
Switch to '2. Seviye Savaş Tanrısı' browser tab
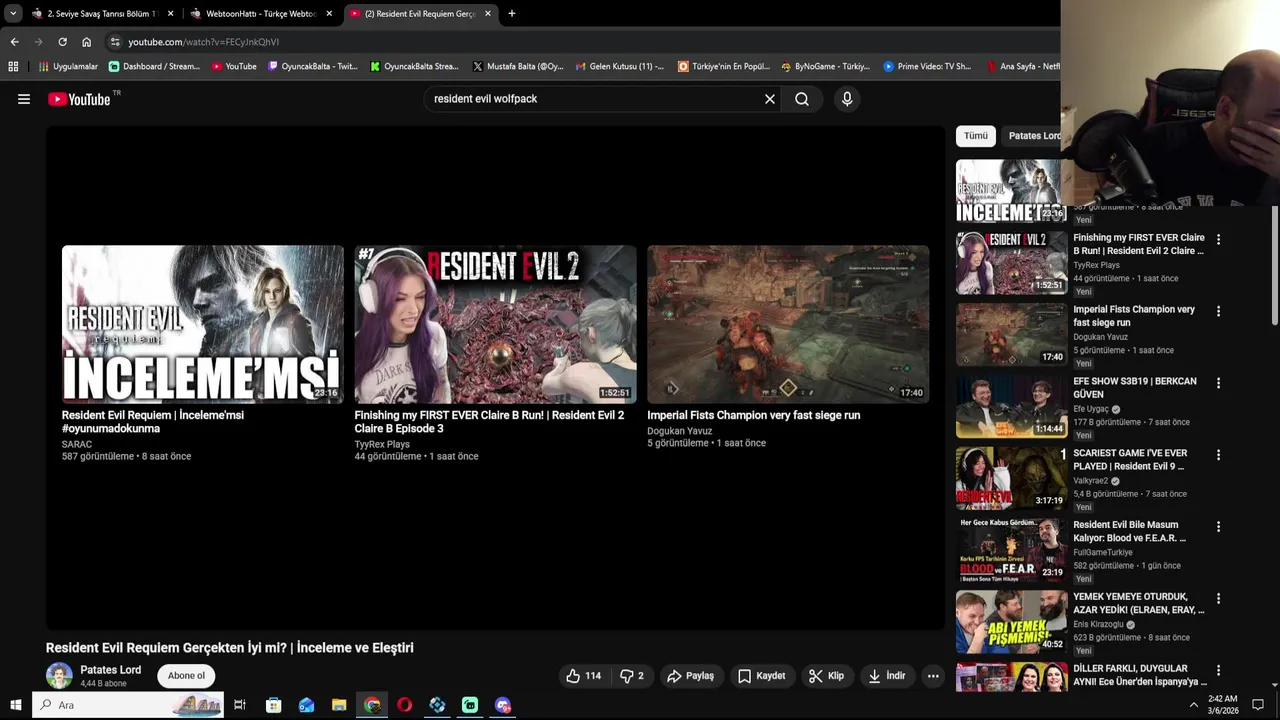103,14
